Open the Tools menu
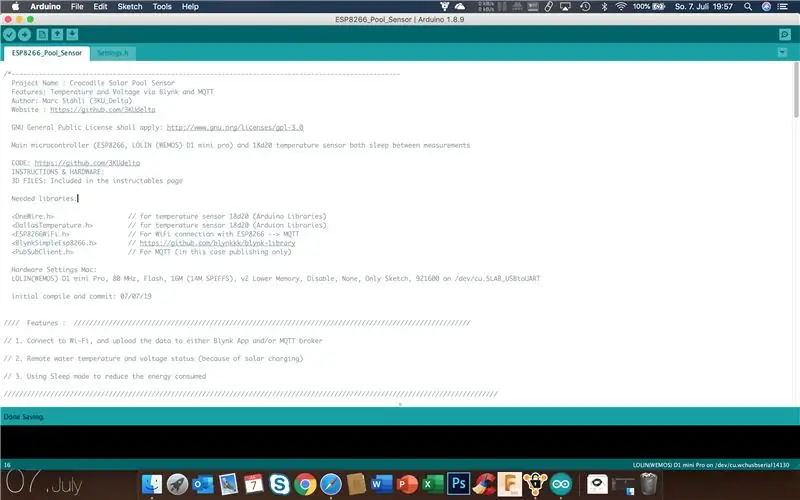 point(162,7)
